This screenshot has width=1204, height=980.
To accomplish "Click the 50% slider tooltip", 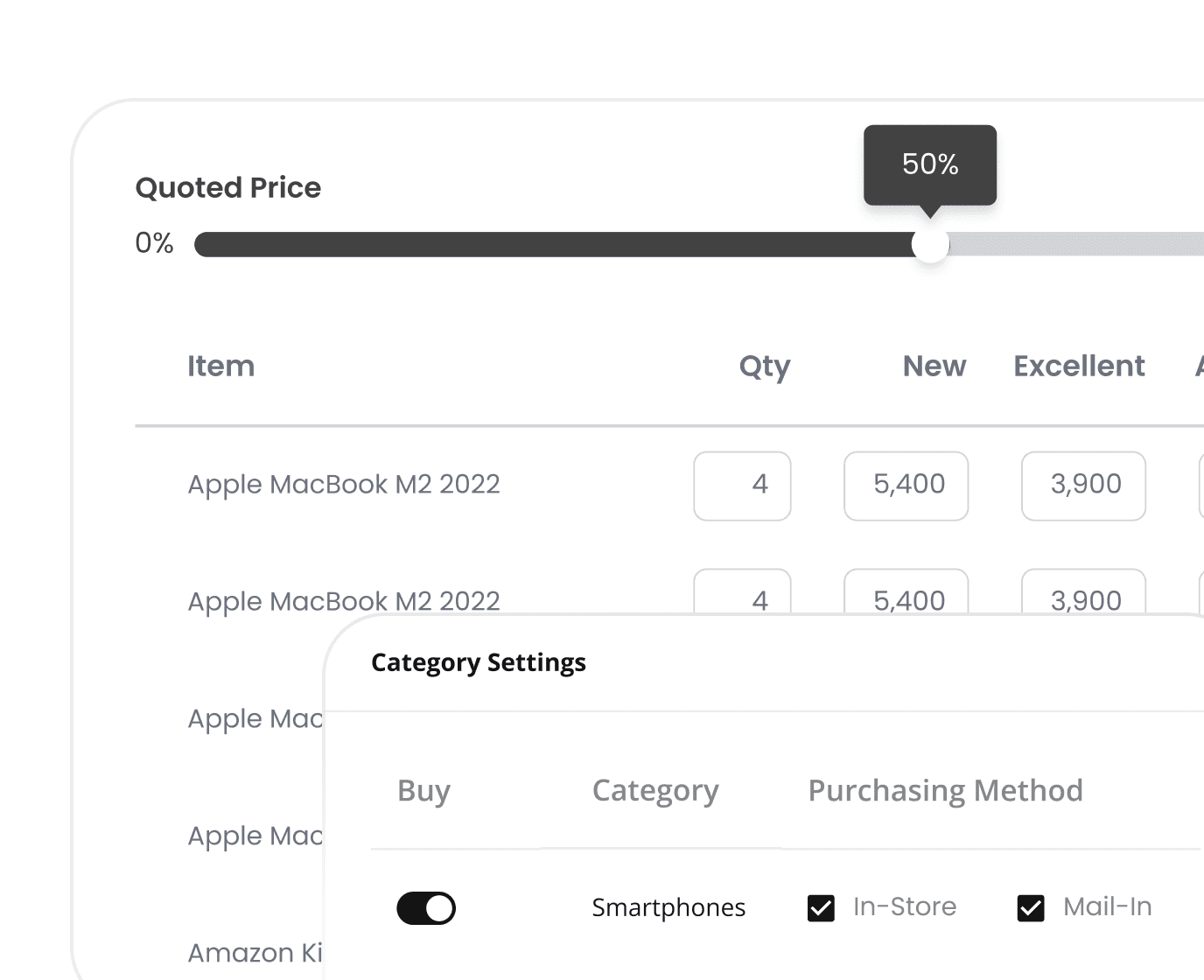I will coord(930,165).
